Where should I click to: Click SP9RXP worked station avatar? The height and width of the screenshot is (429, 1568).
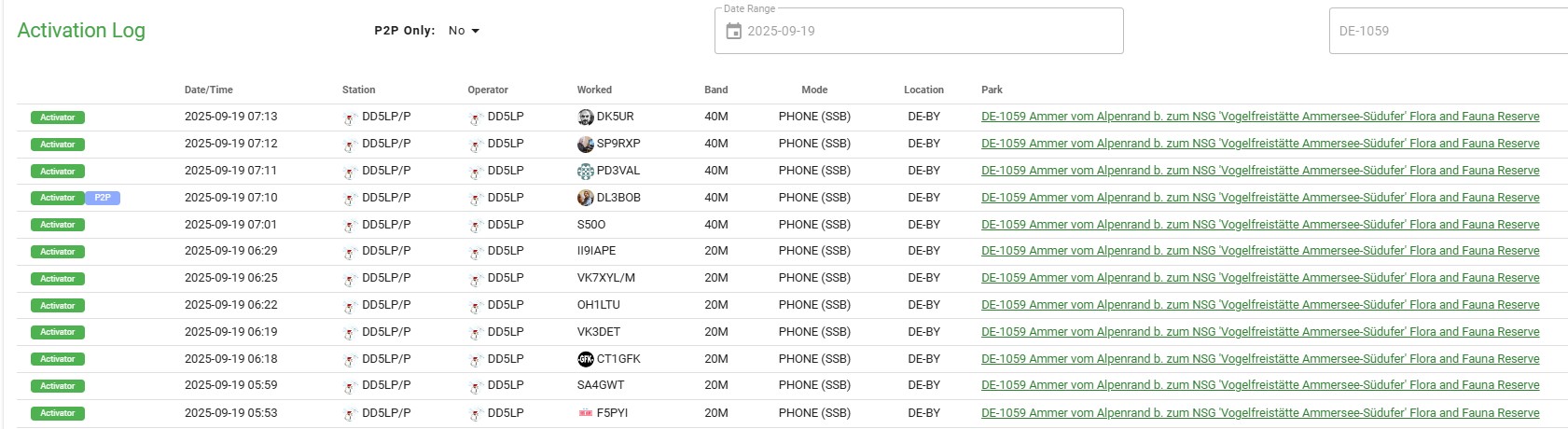[x=586, y=145]
